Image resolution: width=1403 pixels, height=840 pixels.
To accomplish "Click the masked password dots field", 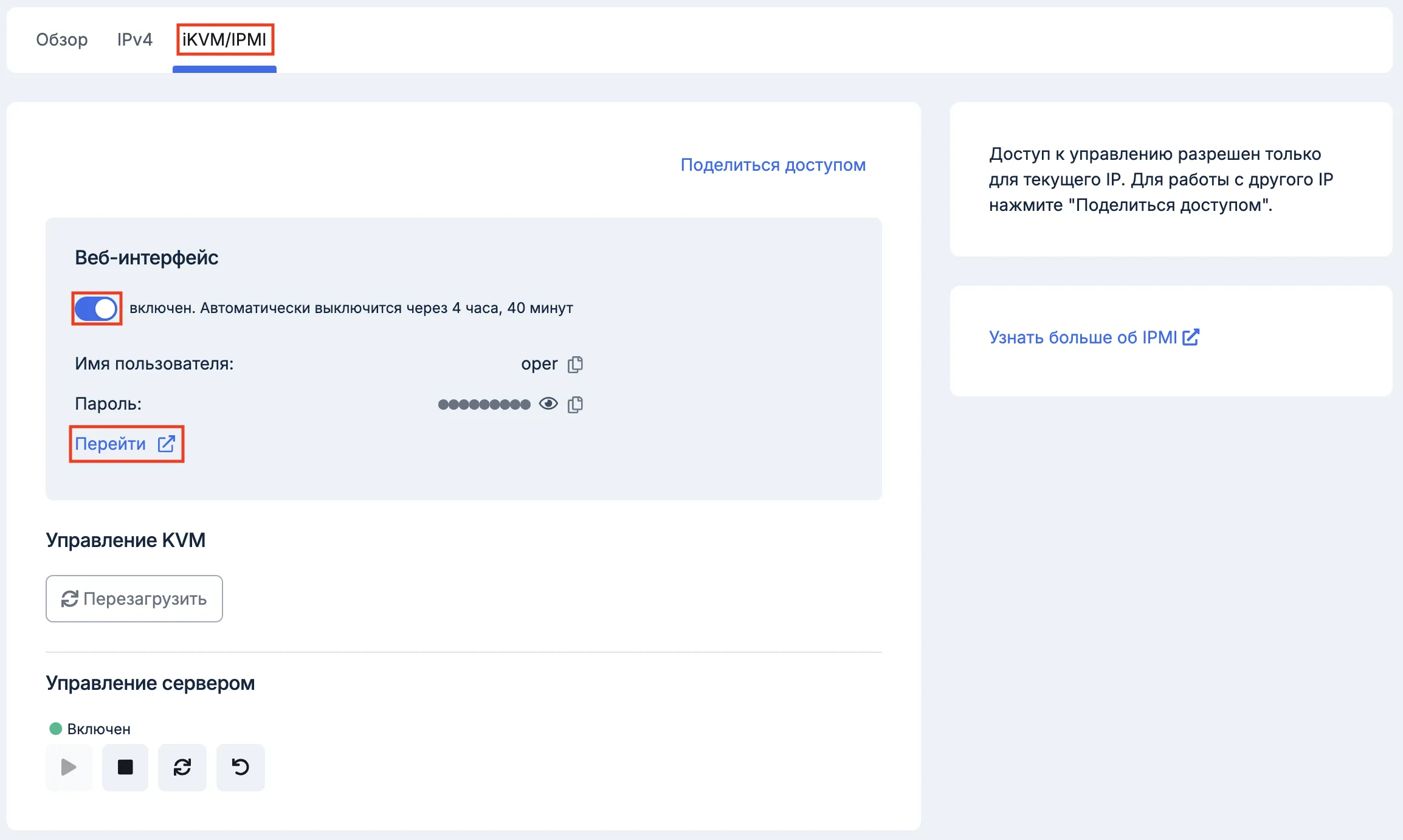I will click(x=484, y=404).
